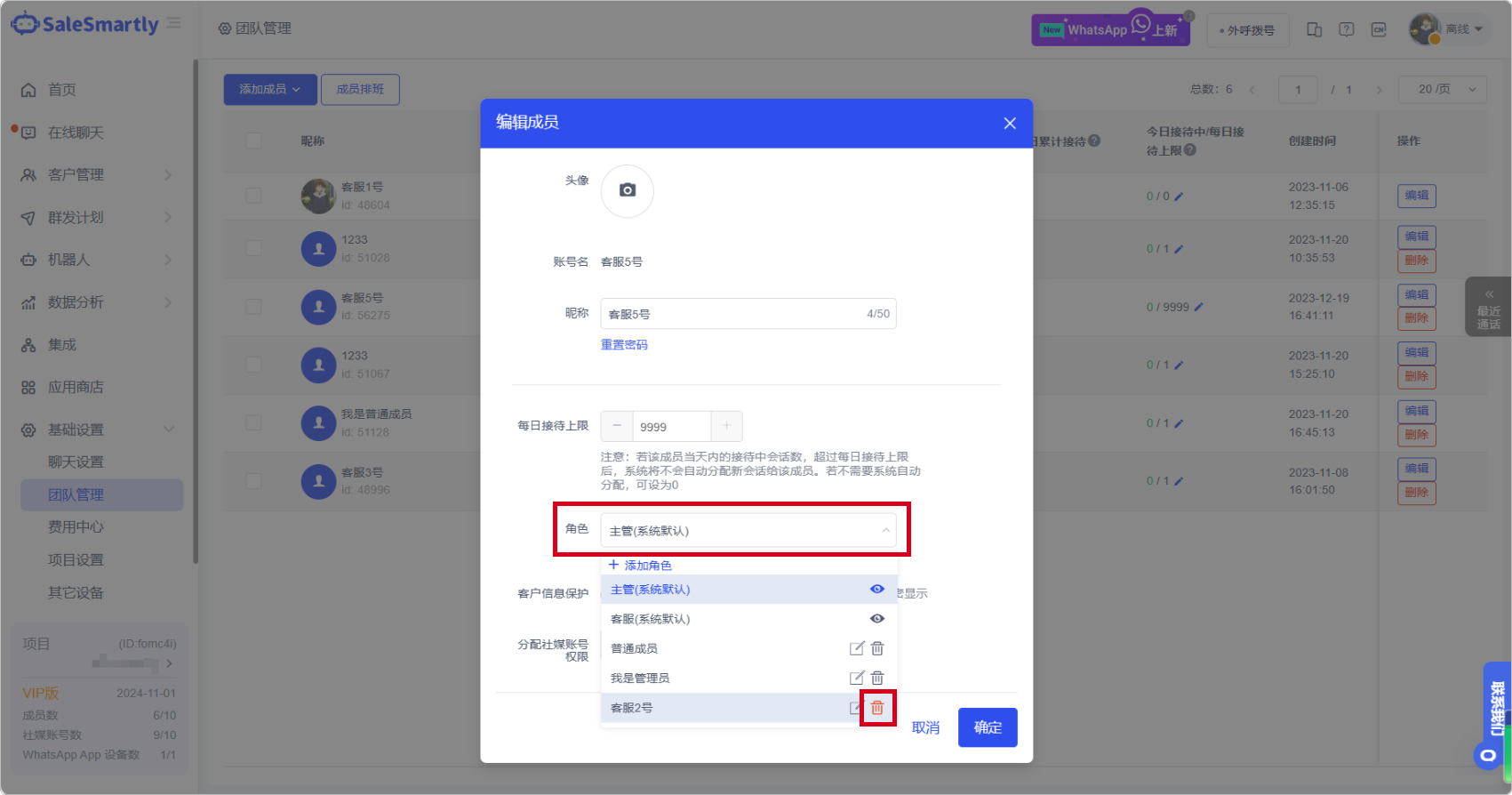Screen dimensions: 1512x795
Task: Toggle eye icon for 客服(系统默认) role
Action: [x=877, y=619]
